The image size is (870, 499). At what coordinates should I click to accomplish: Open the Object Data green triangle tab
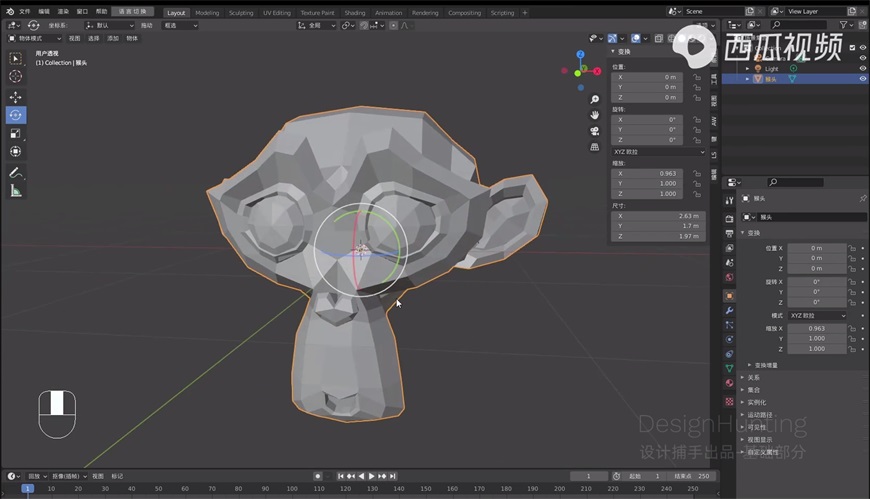click(x=729, y=368)
